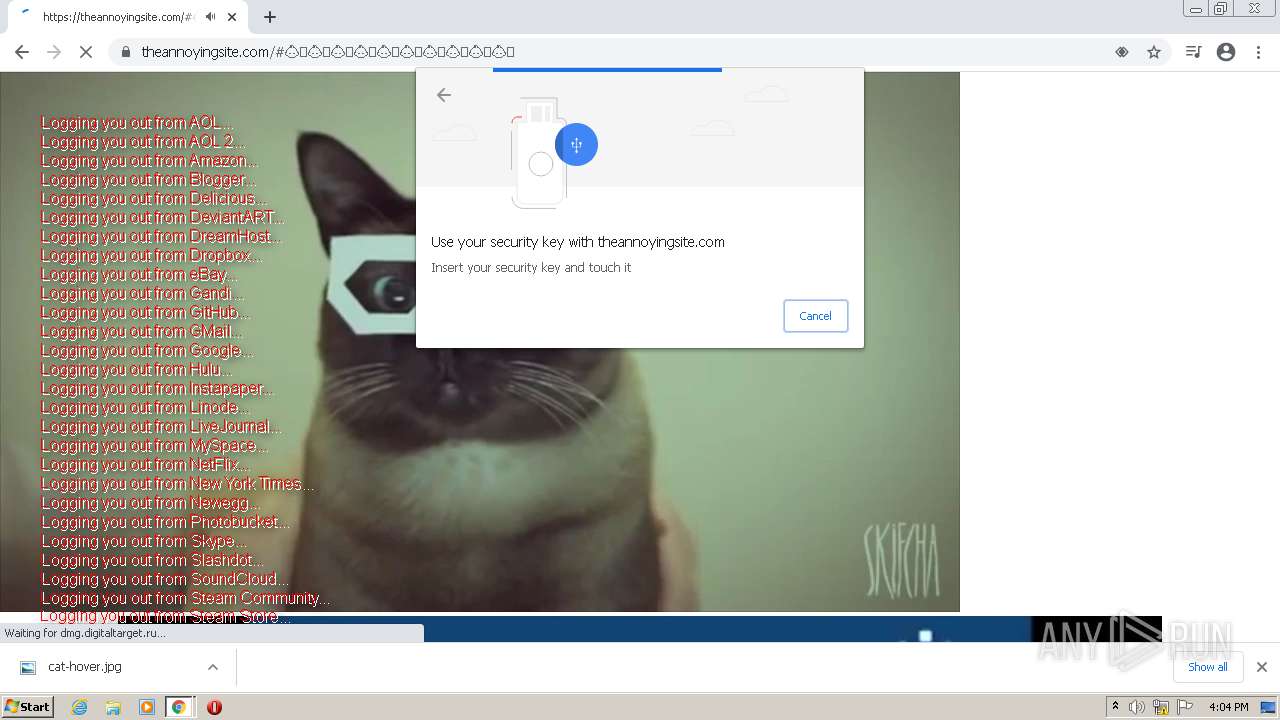Viewport: 1280px width, 720px height.
Task: Click 'Logging you out from NetFlix...' text
Action: pos(145,465)
